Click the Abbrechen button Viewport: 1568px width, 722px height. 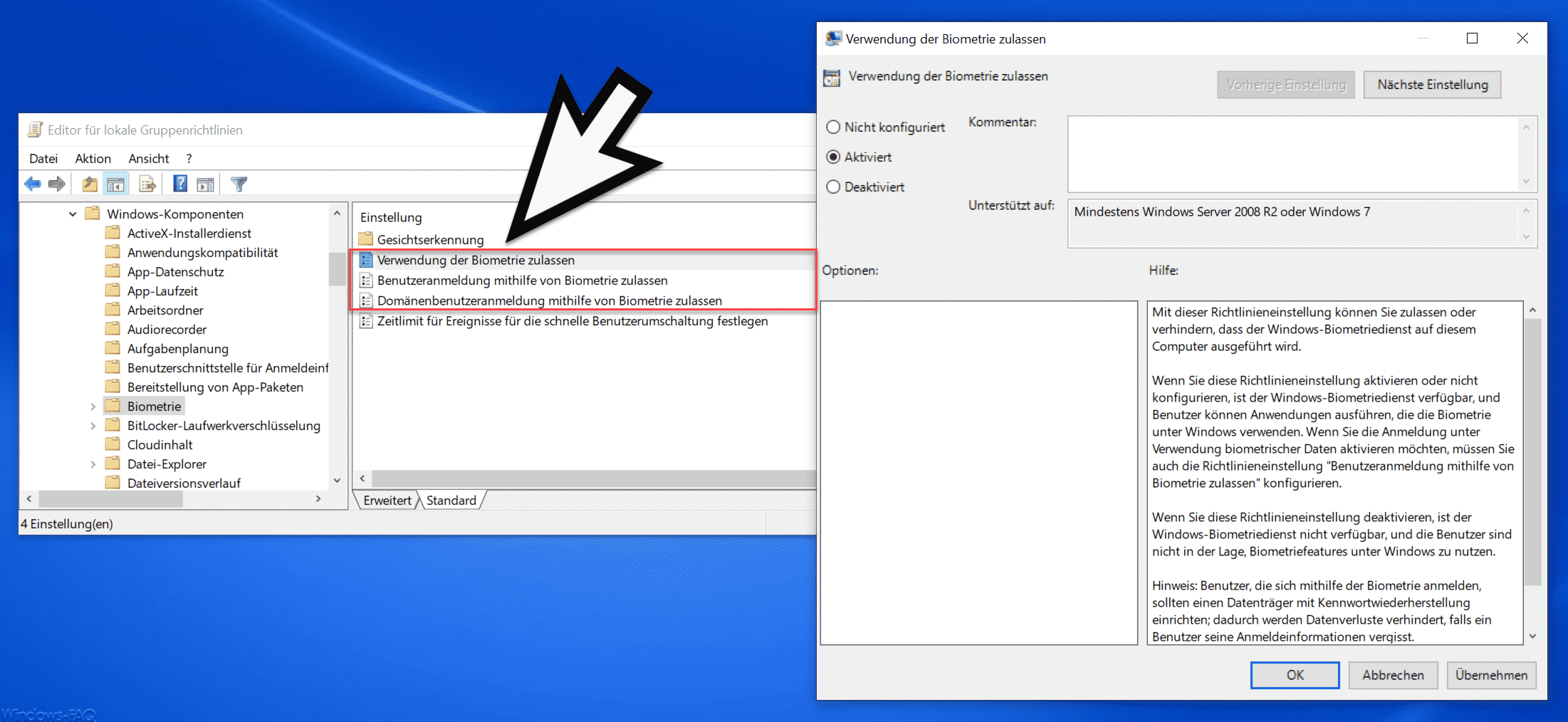click(1394, 675)
